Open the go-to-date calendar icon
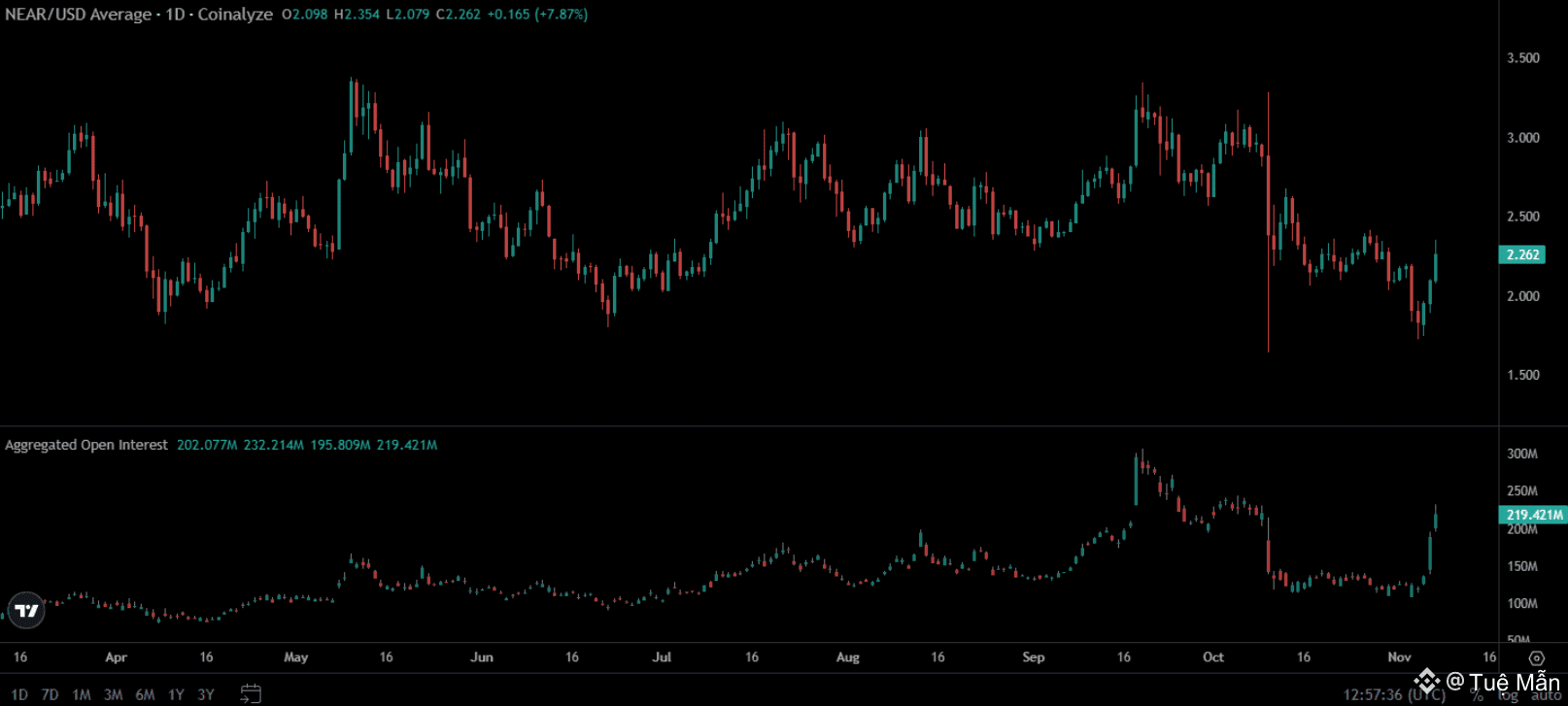1568x706 pixels. click(x=251, y=693)
